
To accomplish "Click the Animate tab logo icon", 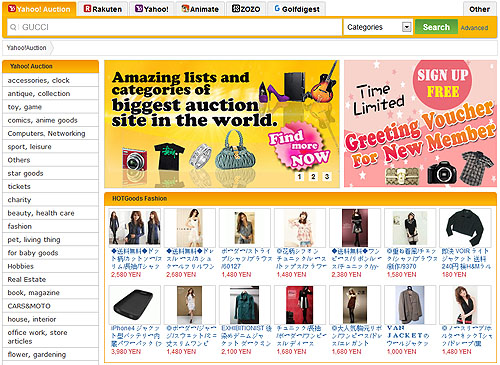I will click(185, 9).
